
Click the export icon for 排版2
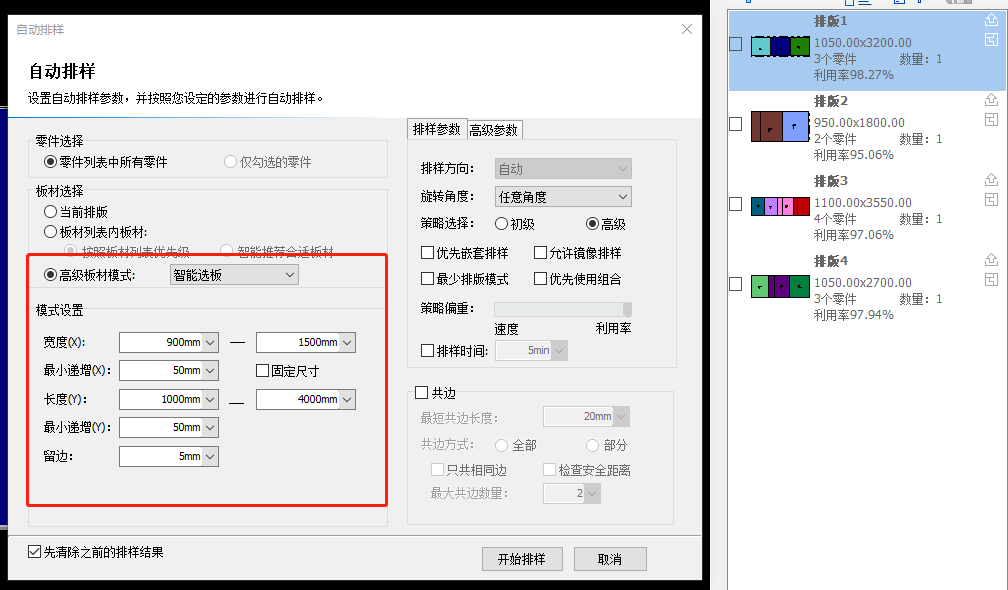(x=991, y=100)
